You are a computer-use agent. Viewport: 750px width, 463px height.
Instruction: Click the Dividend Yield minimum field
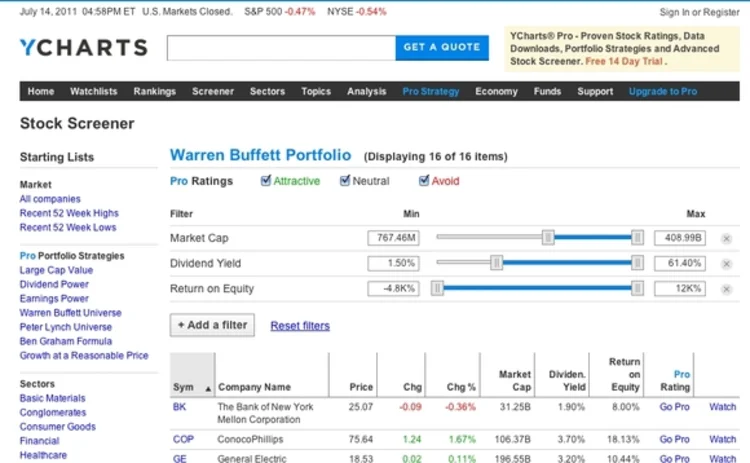(393, 263)
